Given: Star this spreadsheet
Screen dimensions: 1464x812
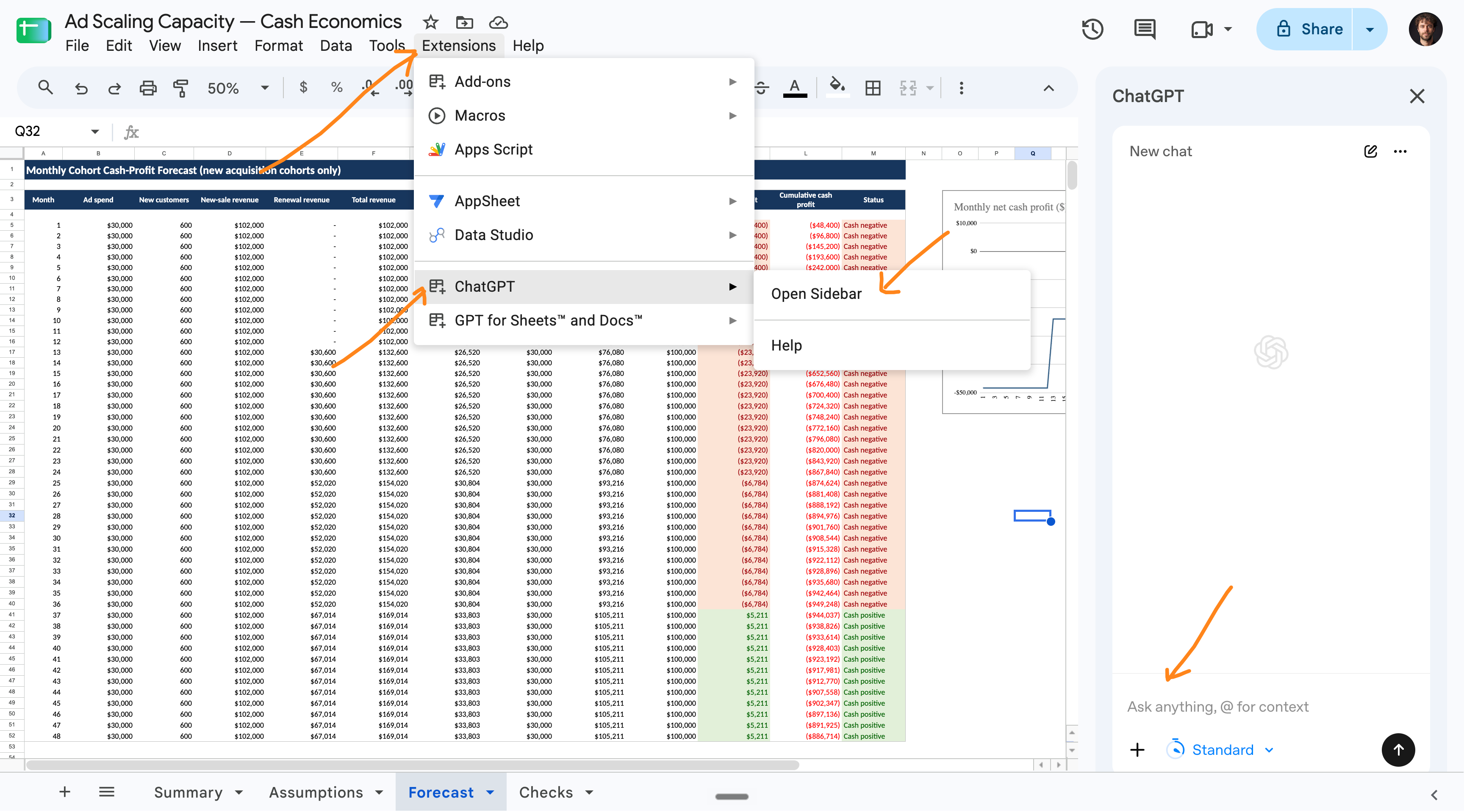Looking at the screenshot, I should (x=431, y=22).
